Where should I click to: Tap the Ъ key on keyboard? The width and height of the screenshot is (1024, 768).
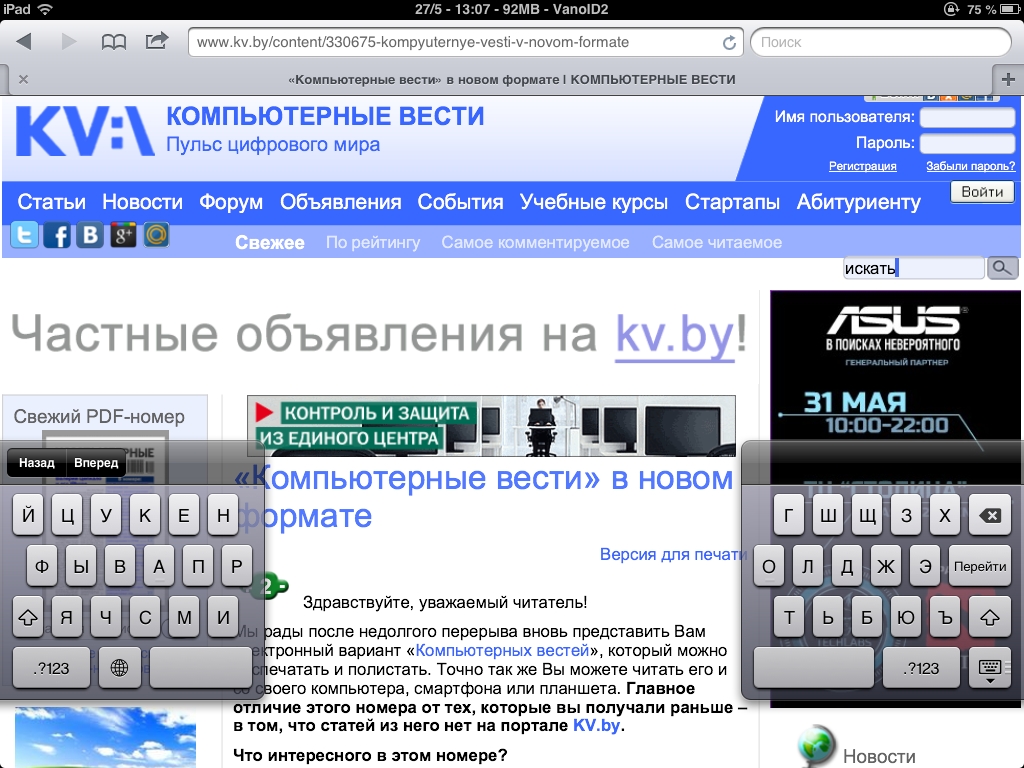click(x=945, y=617)
